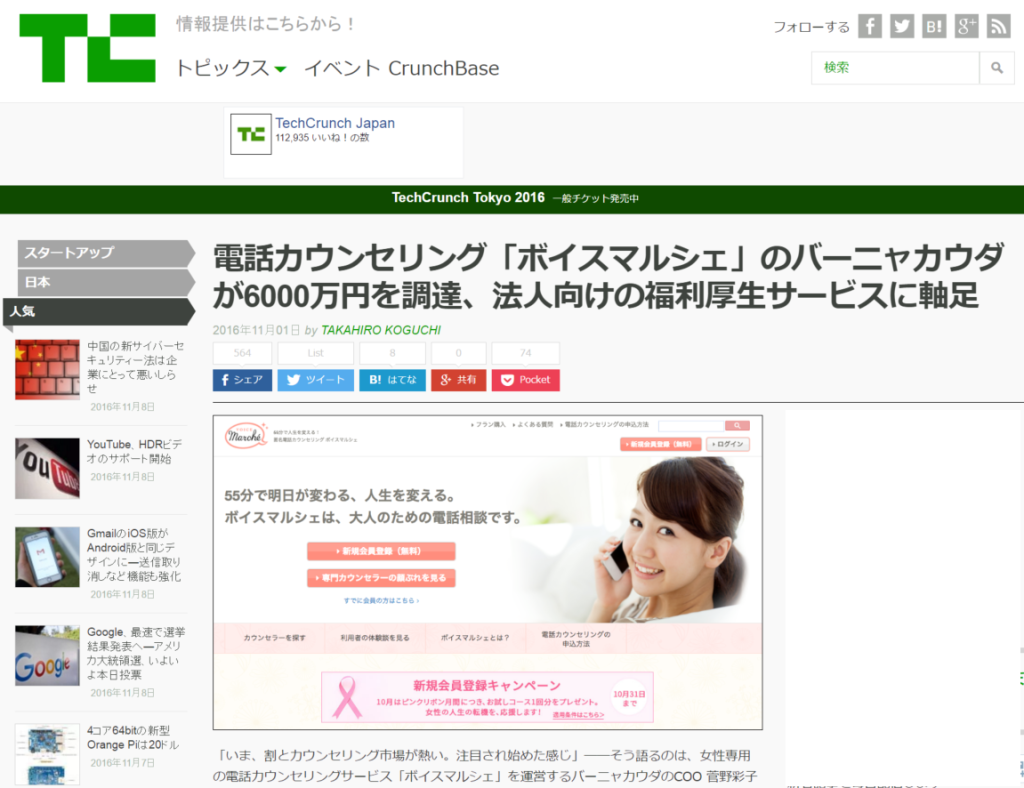Open Hatena B! follow icon in header

pyautogui.click(x=934, y=26)
